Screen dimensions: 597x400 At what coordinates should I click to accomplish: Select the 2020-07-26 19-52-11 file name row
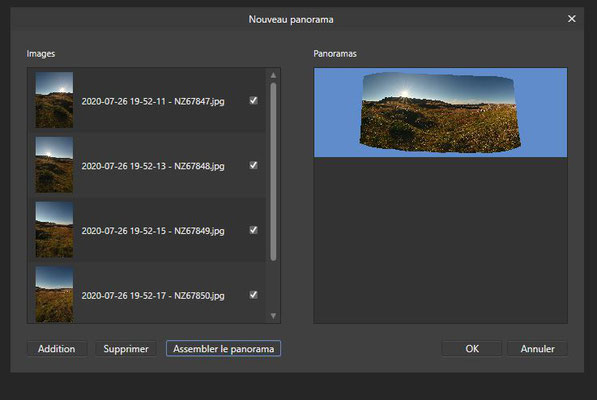point(147,100)
